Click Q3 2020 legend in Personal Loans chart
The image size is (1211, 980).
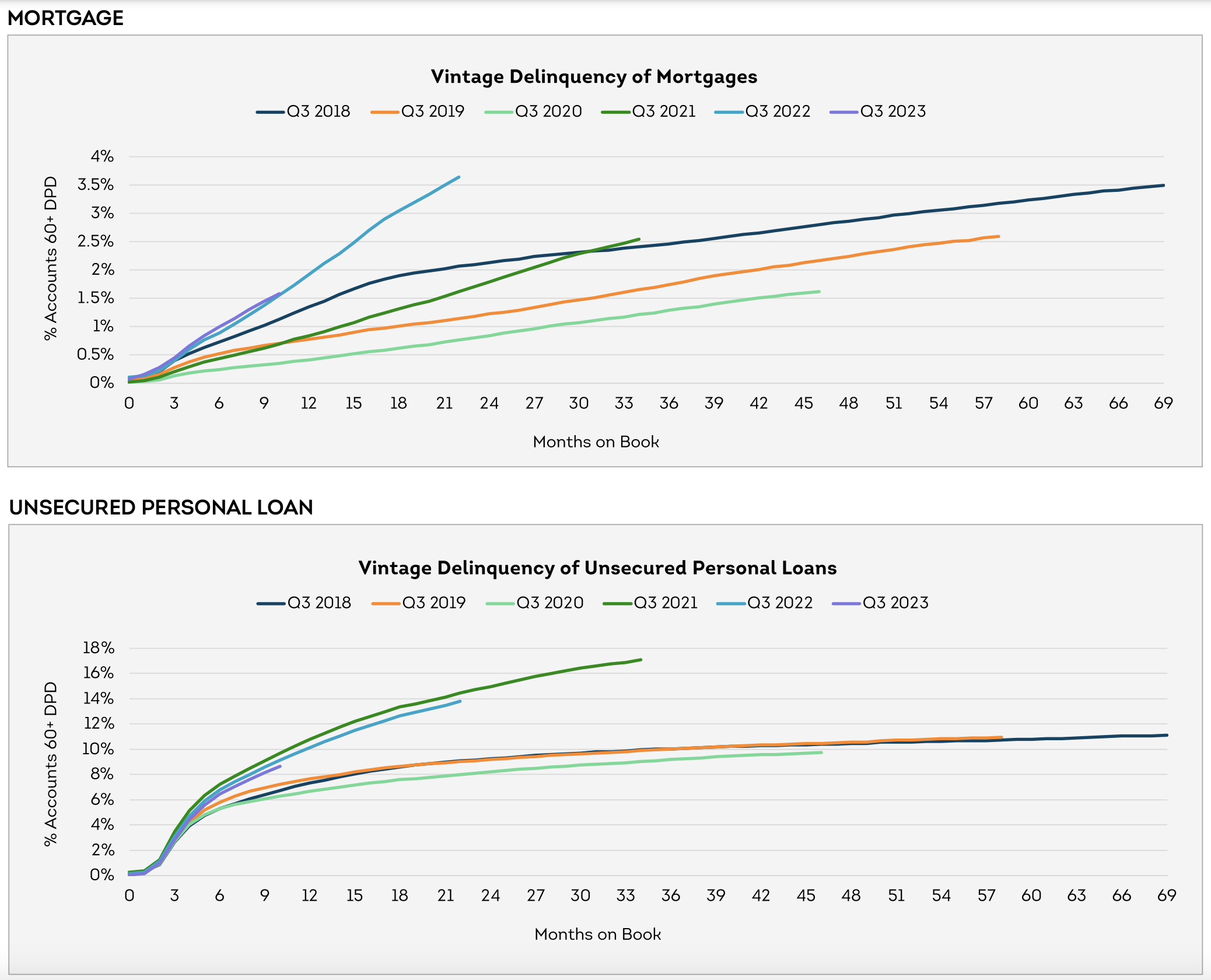click(x=549, y=603)
